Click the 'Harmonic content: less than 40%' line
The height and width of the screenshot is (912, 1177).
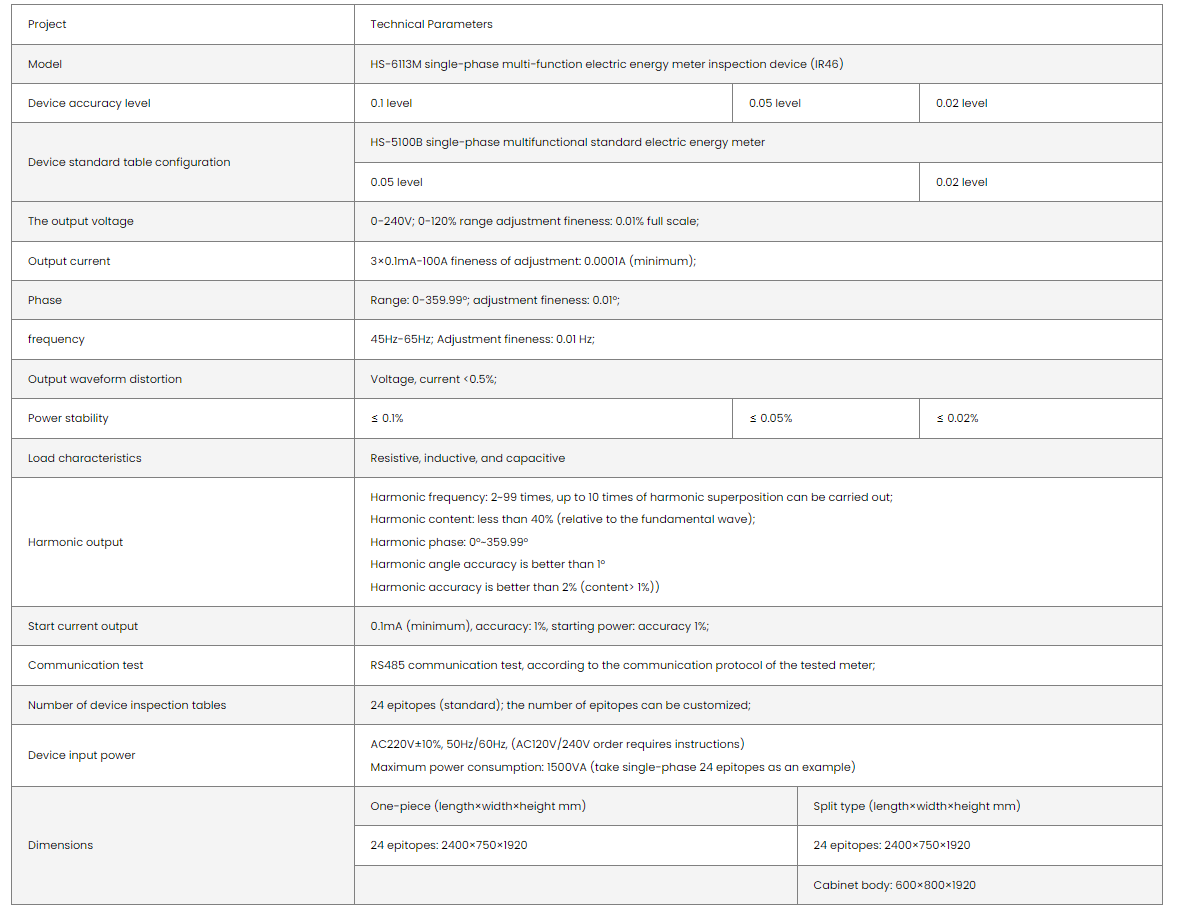click(562, 519)
